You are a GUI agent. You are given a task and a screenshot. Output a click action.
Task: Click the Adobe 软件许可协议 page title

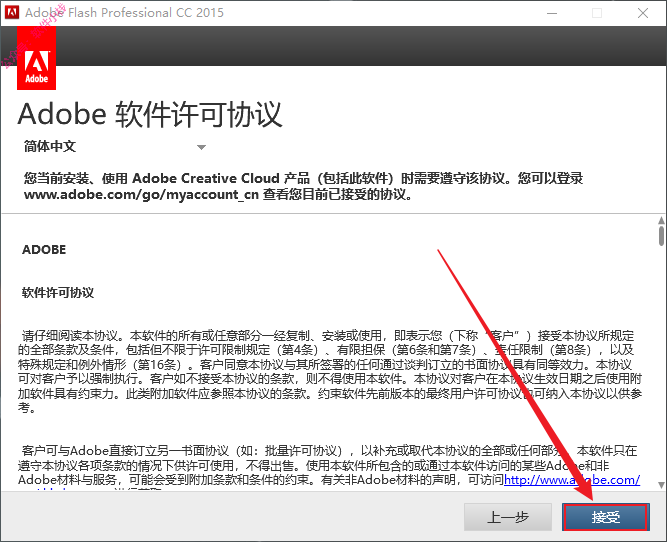coord(150,114)
